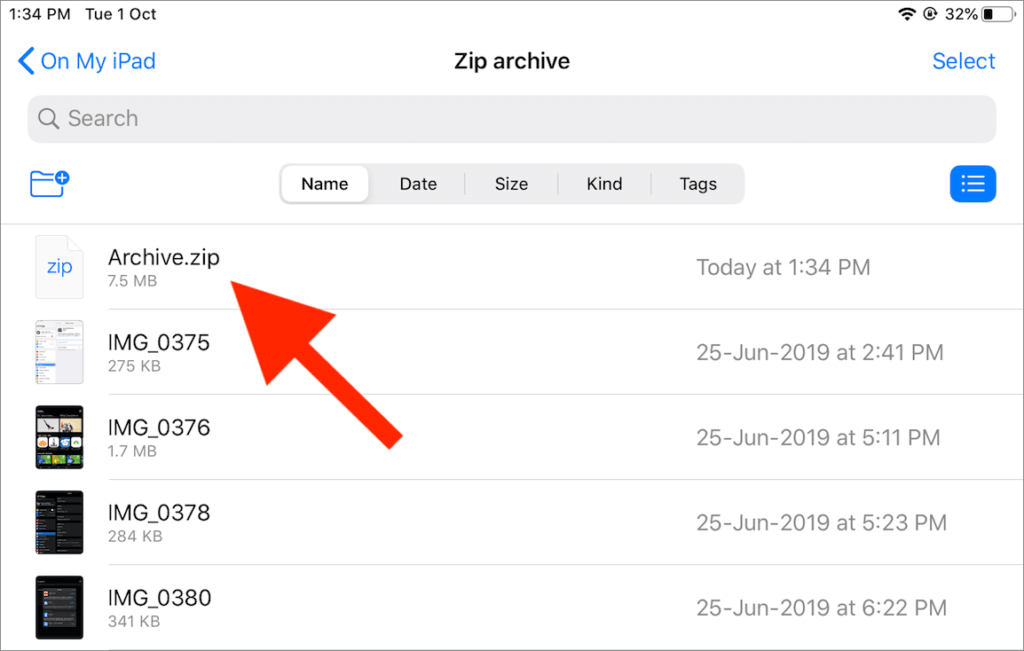Click the search magnifier icon
Viewport: 1024px width, 651px height.
tap(48, 118)
